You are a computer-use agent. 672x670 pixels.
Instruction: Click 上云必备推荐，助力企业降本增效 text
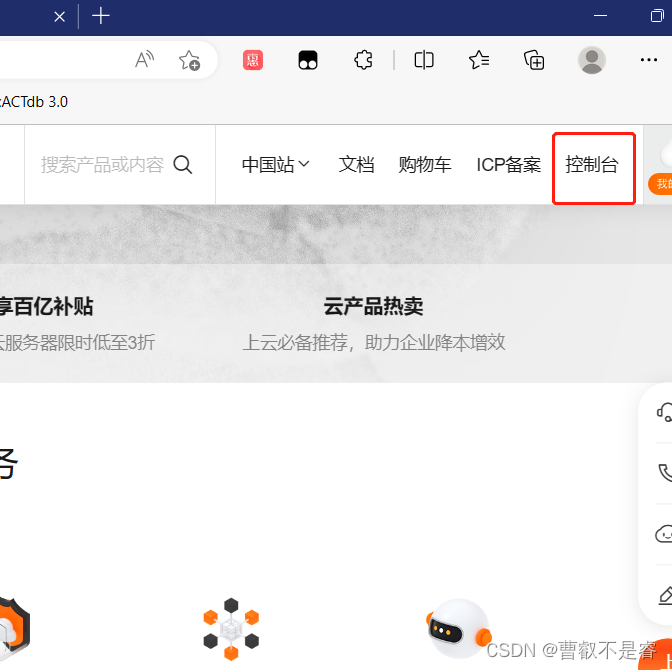click(374, 343)
